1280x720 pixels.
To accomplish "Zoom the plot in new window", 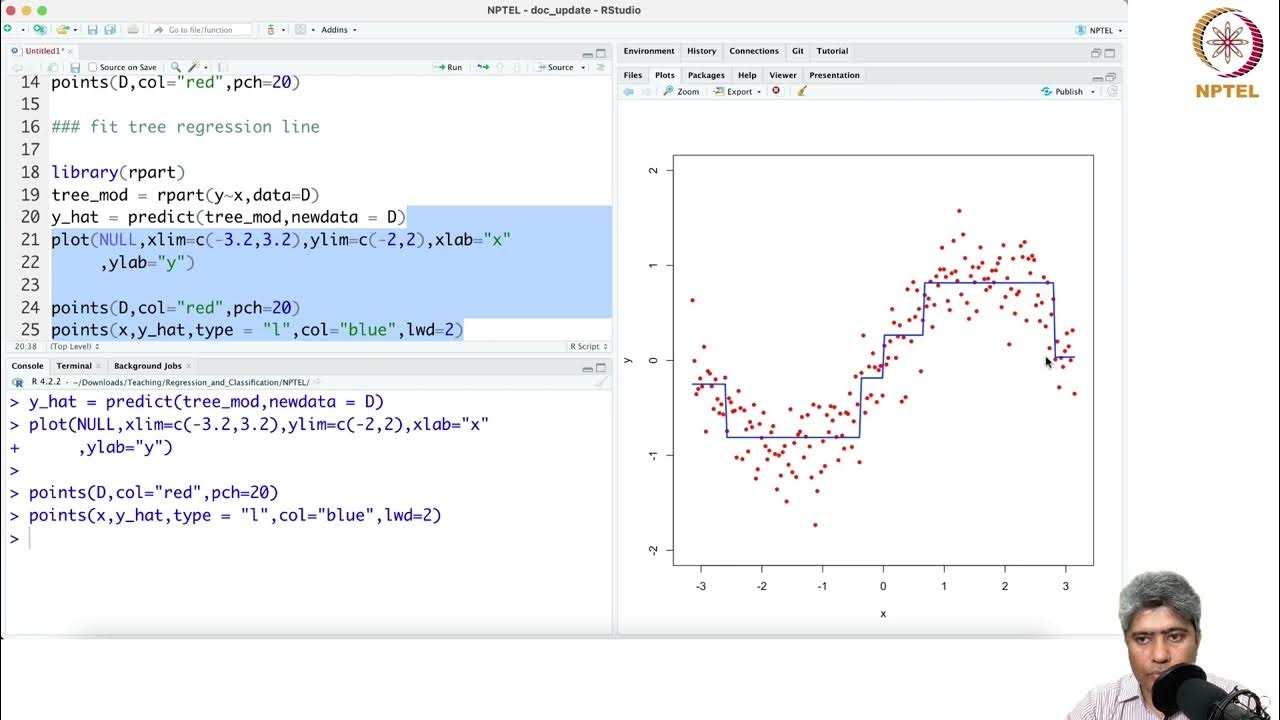I will coord(681,91).
